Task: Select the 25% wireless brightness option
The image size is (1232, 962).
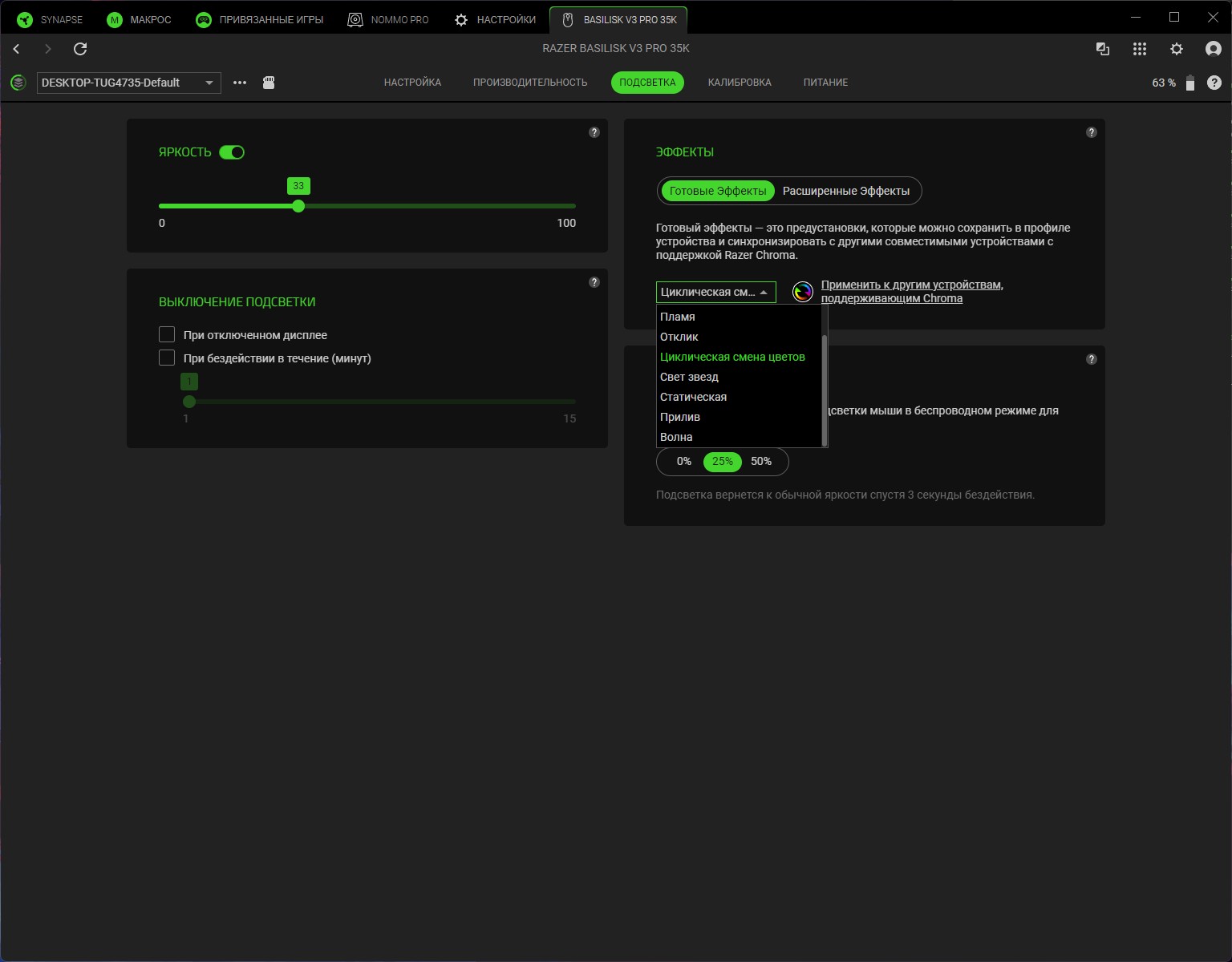Action: point(723,462)
